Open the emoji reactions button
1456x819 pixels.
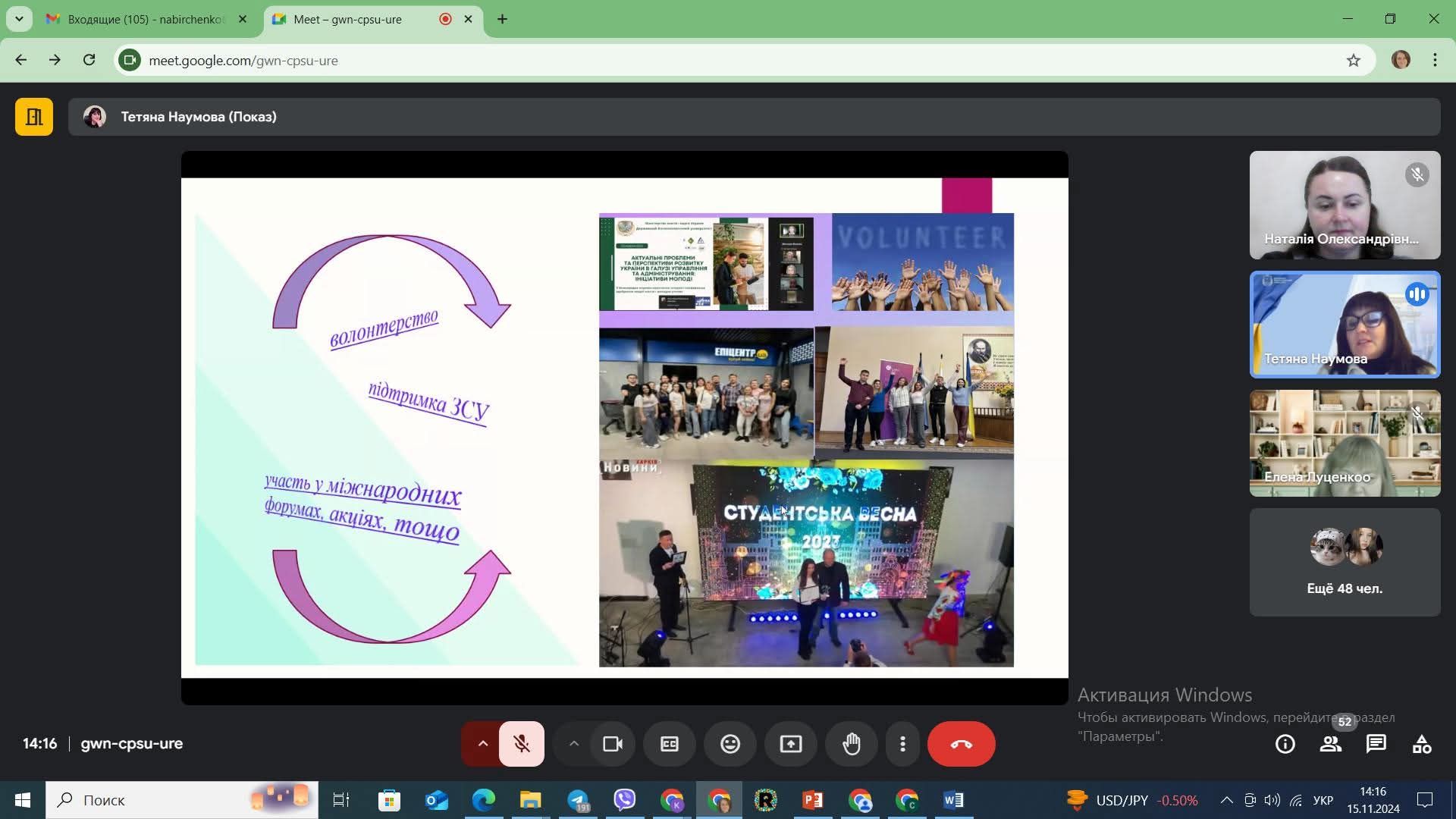tap(730, 744)
